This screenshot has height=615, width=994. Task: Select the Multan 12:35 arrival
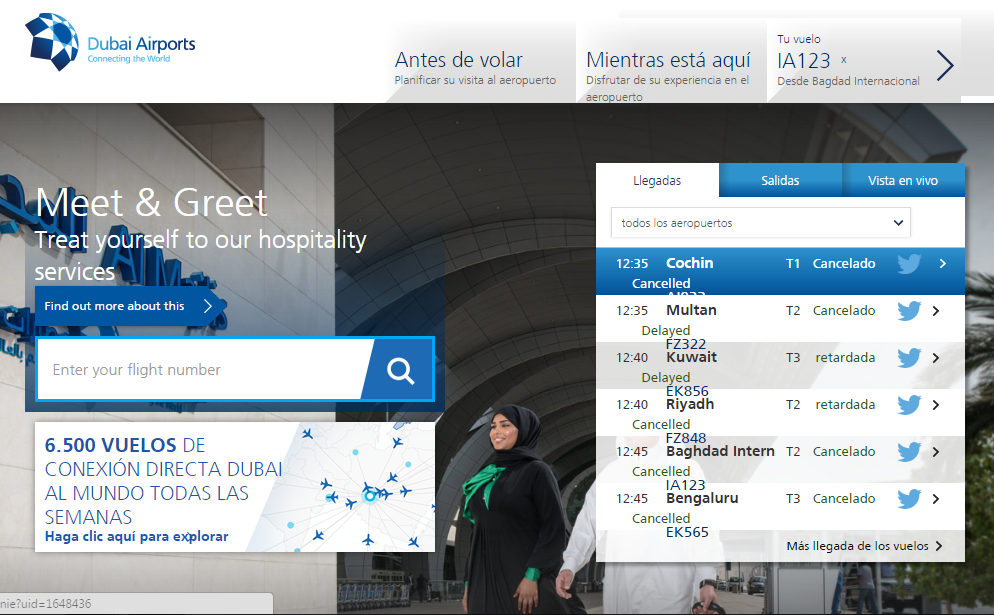coord(780,318)
